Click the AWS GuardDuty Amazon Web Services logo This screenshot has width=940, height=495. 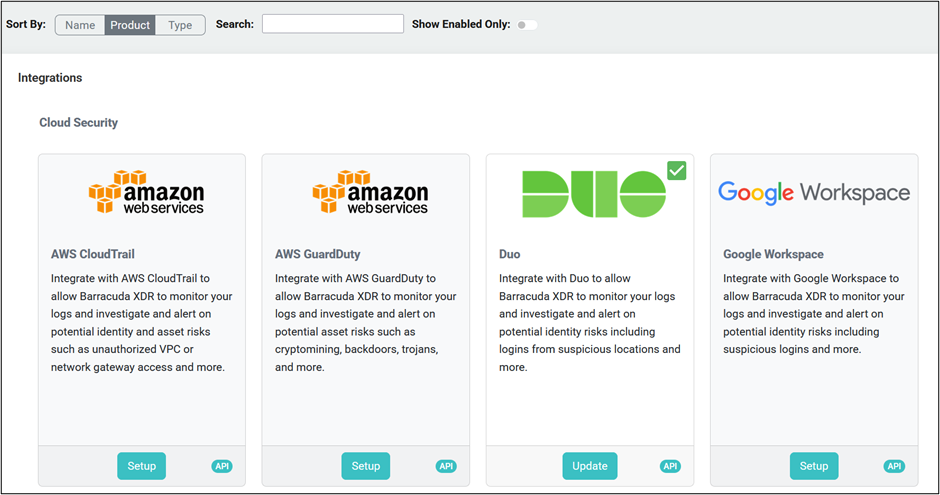coord(370,193)
